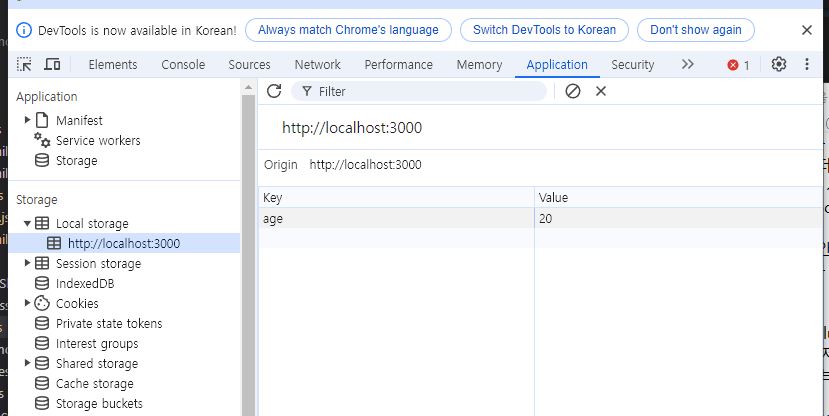This screenshot has height=416, width=829.
Task: Open the Storage overview item
Action: pos(76,161)
